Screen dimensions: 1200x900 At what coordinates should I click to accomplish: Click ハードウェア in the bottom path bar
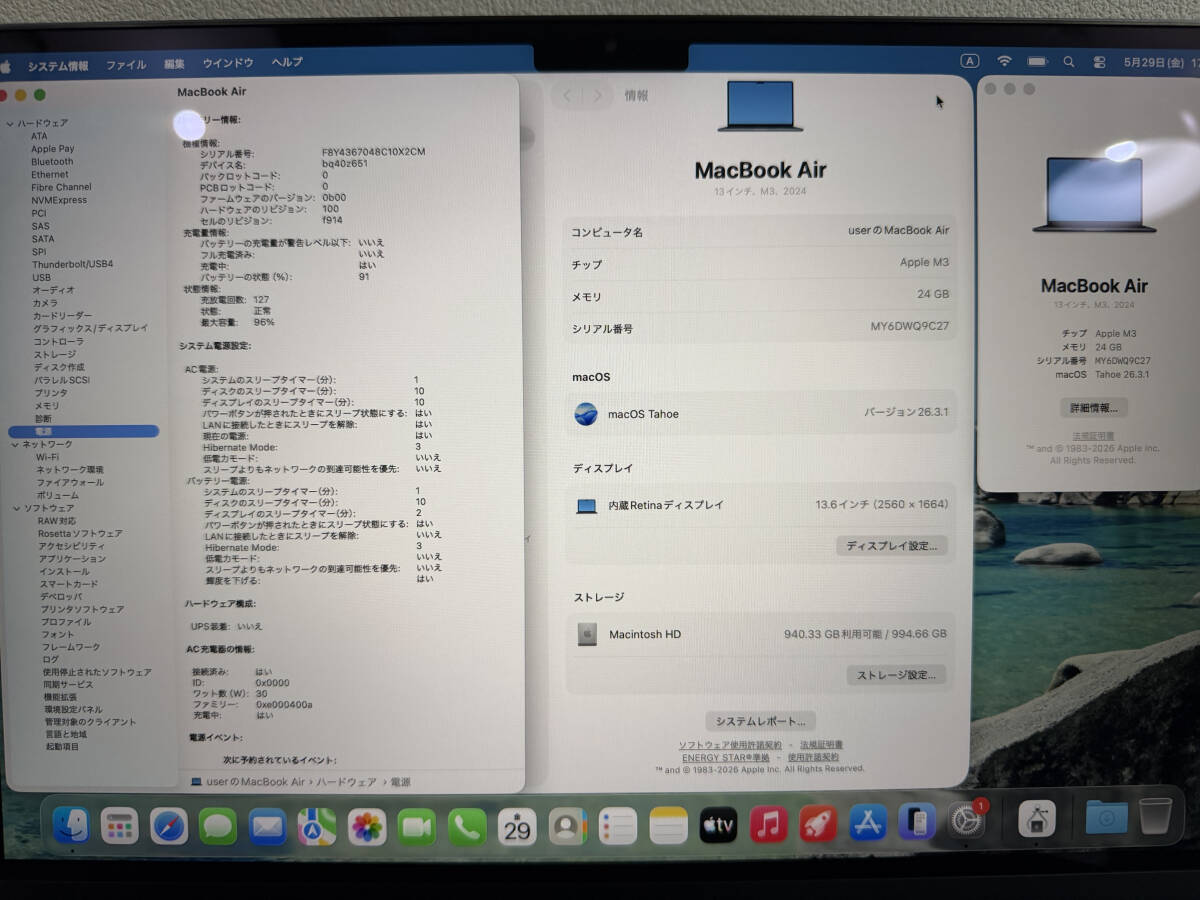(x=347, y=782)
